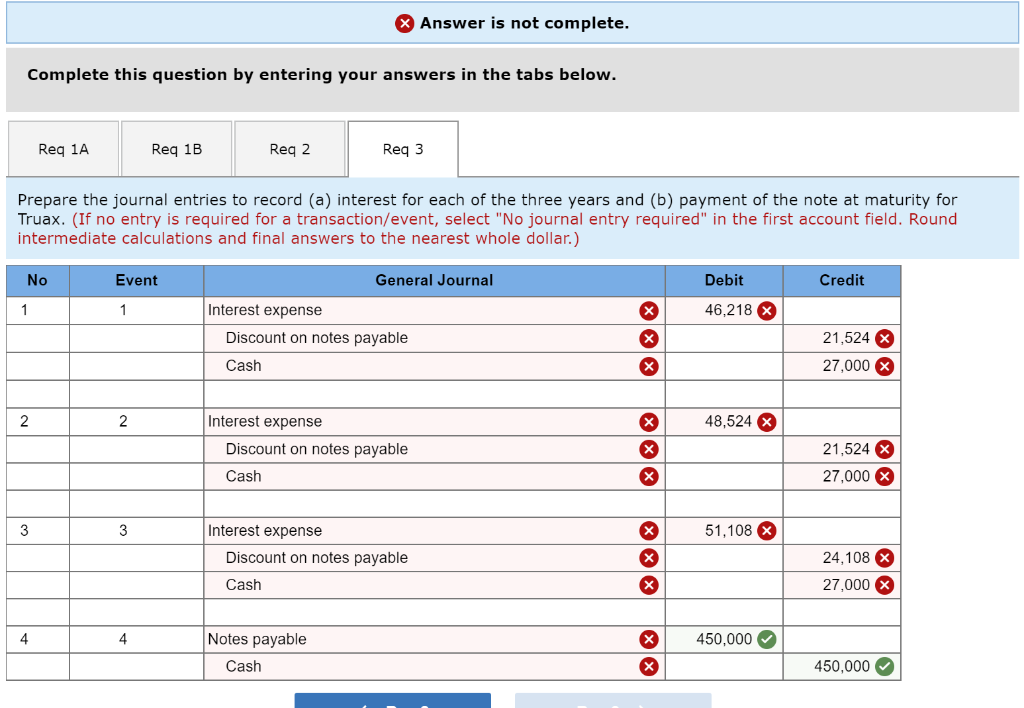Image resolution: width=1024 pixels, height=708 pixels.
Task: Click the 'No' column header
Action: point(38,281)
